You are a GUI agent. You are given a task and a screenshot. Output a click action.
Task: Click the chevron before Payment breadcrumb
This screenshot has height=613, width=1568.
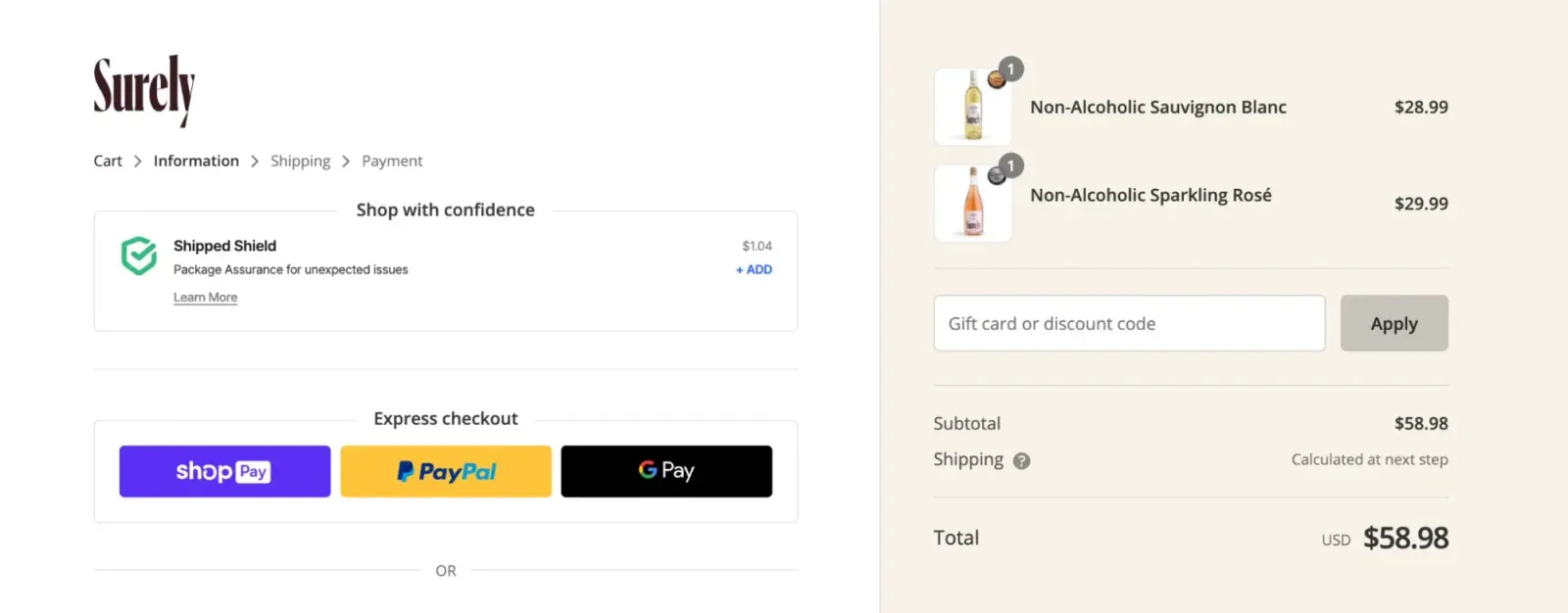click(346, 162)
